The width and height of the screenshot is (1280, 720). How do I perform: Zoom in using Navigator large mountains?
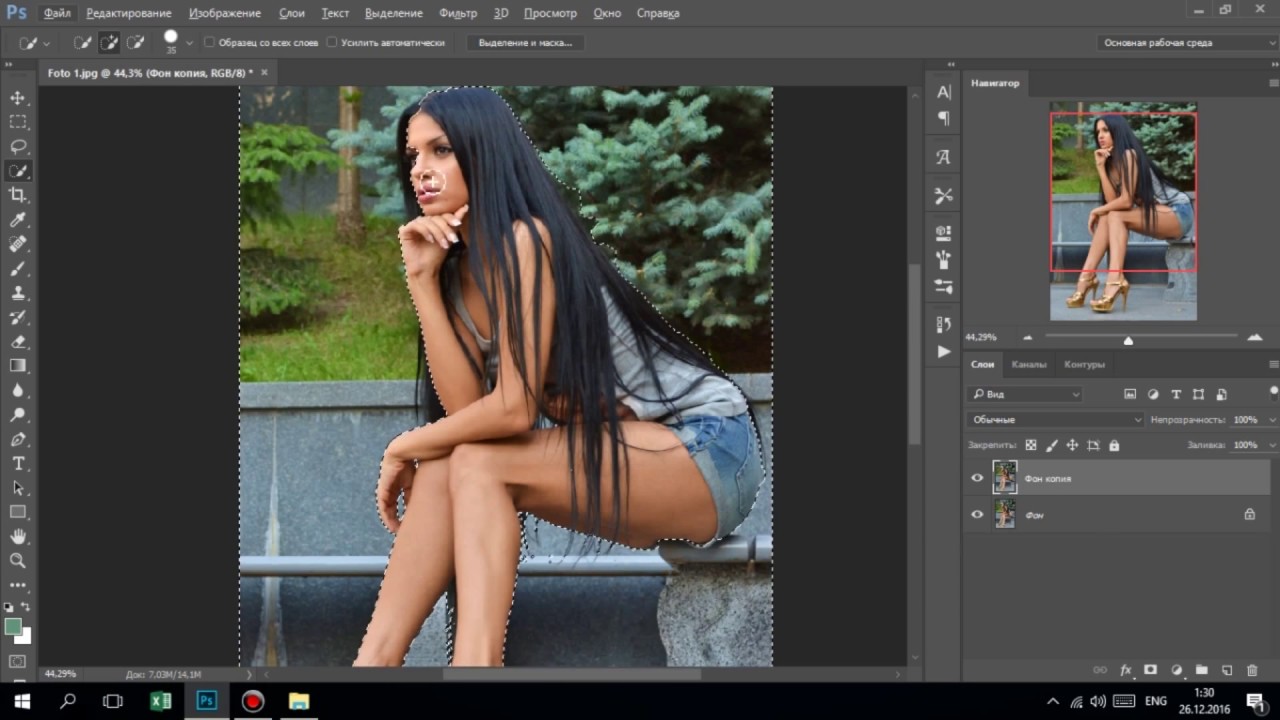tap(1257, 338)
